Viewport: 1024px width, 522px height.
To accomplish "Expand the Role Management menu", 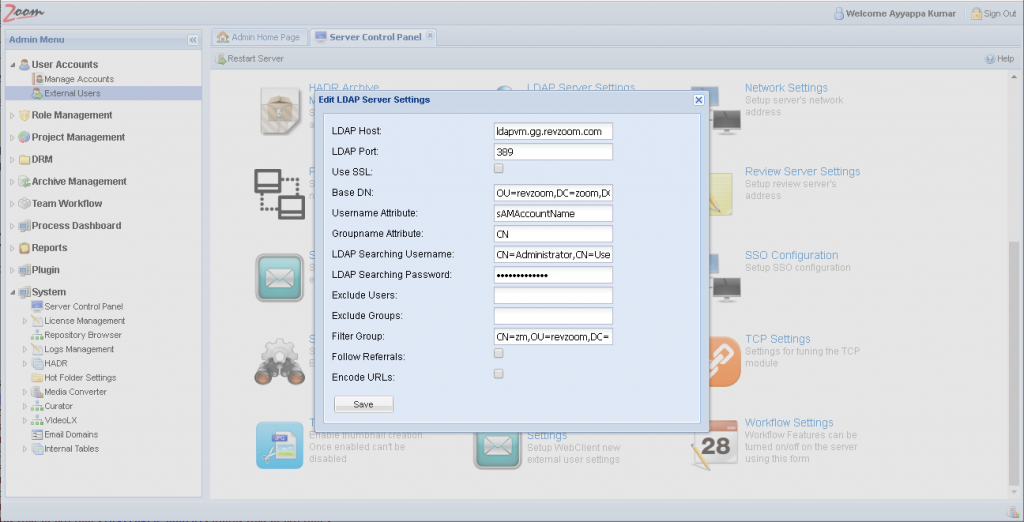I will tap(12, 116).
